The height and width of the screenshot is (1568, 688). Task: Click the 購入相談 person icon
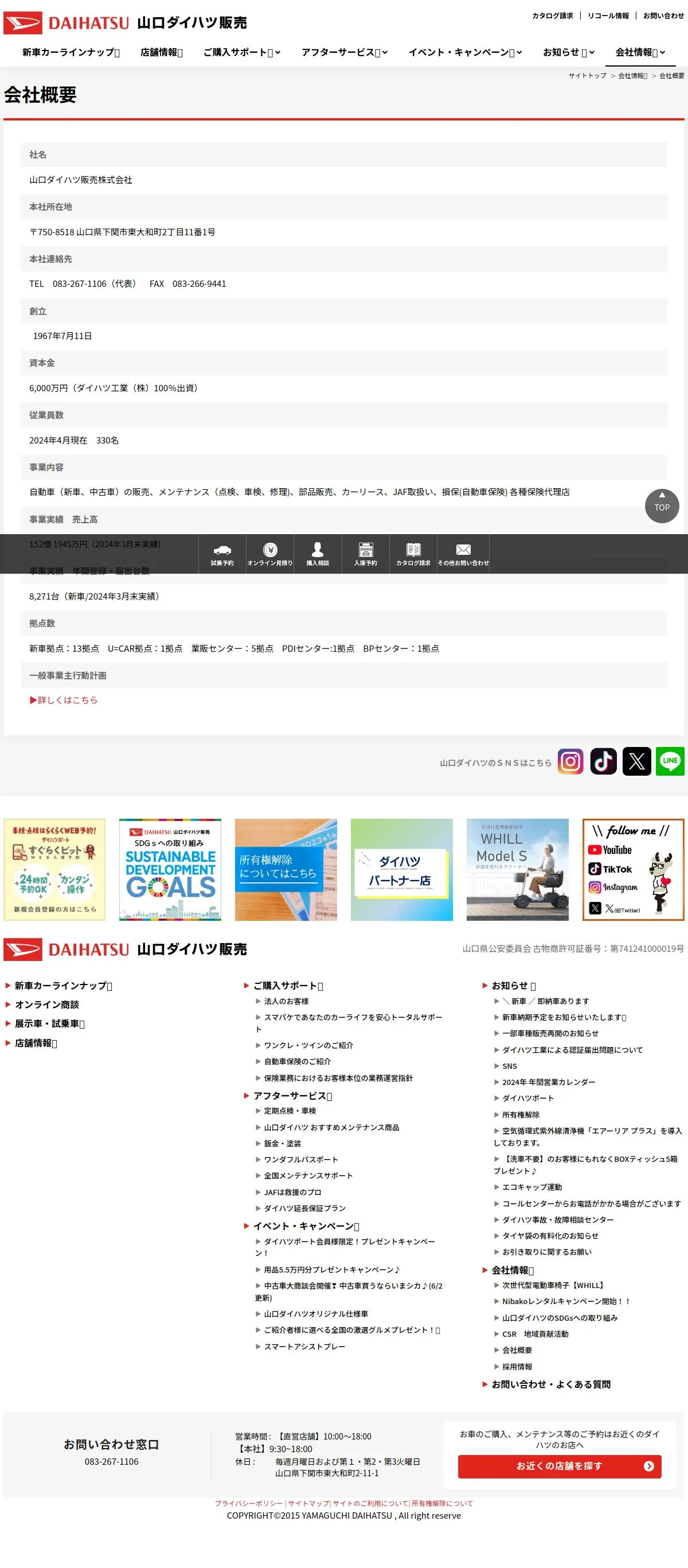point(318,550)
